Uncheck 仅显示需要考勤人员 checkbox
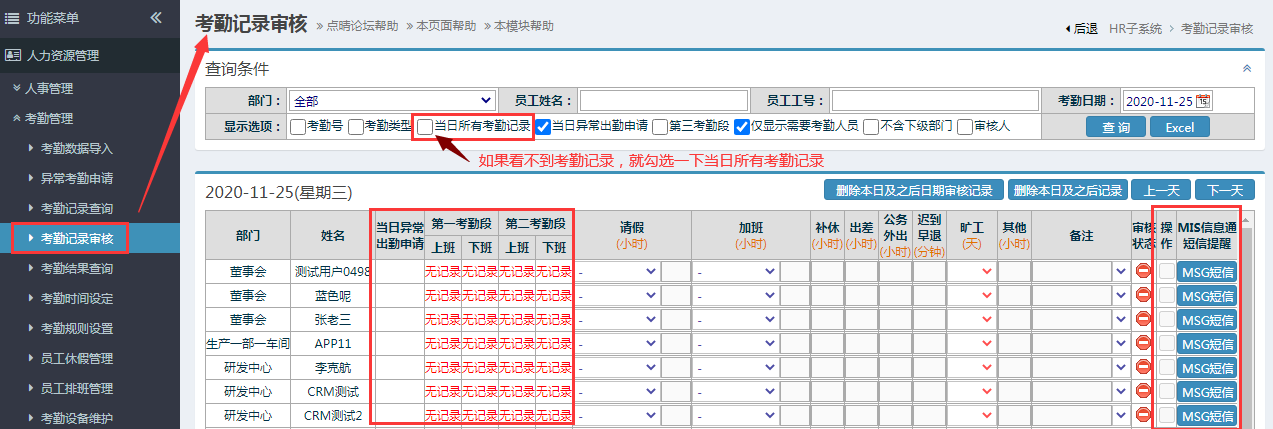1273x429 pixels. click(742, 126)
